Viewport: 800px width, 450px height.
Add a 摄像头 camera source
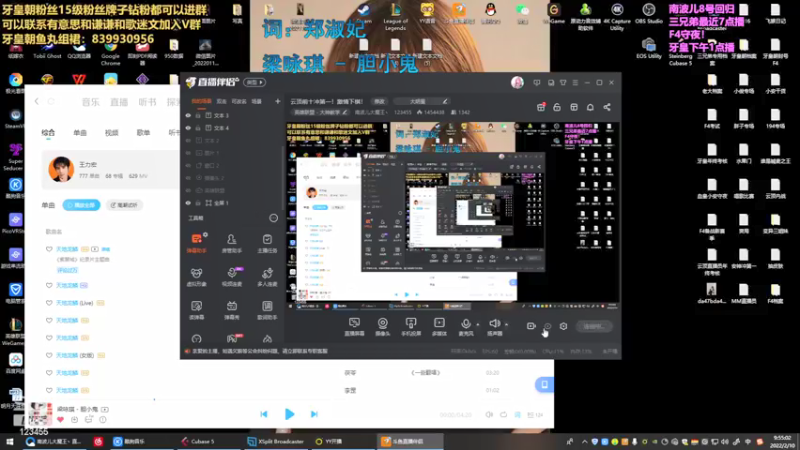(x=382, y=327)
